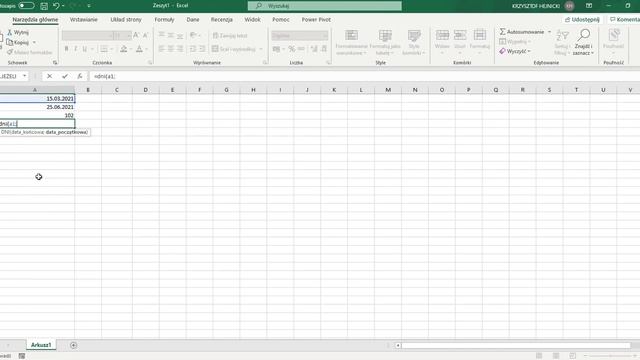Click ribbon display options icon
Screen dimensions: 640x360
pos(589,6)
